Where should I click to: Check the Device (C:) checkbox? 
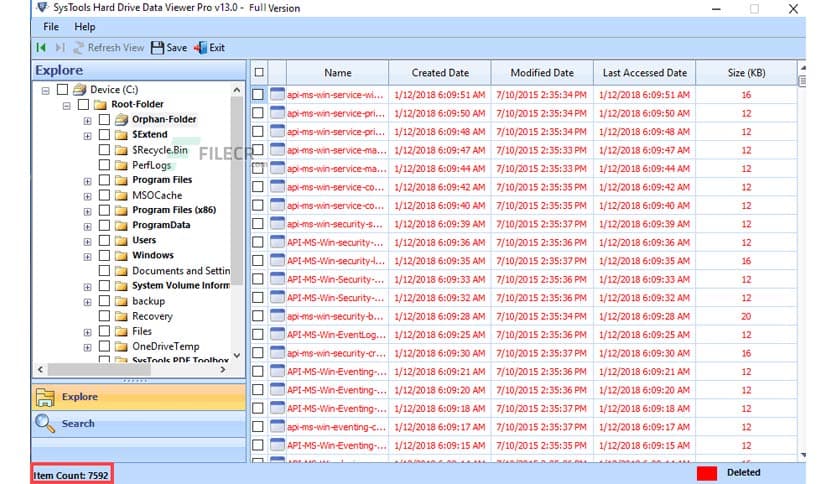[x=62, y=89]
